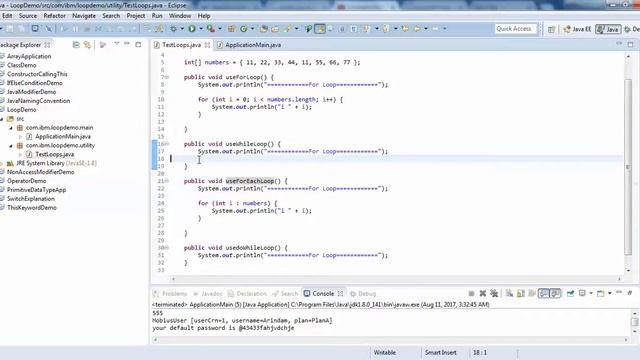Select the SwitchExplanation project

pos(31,199)
